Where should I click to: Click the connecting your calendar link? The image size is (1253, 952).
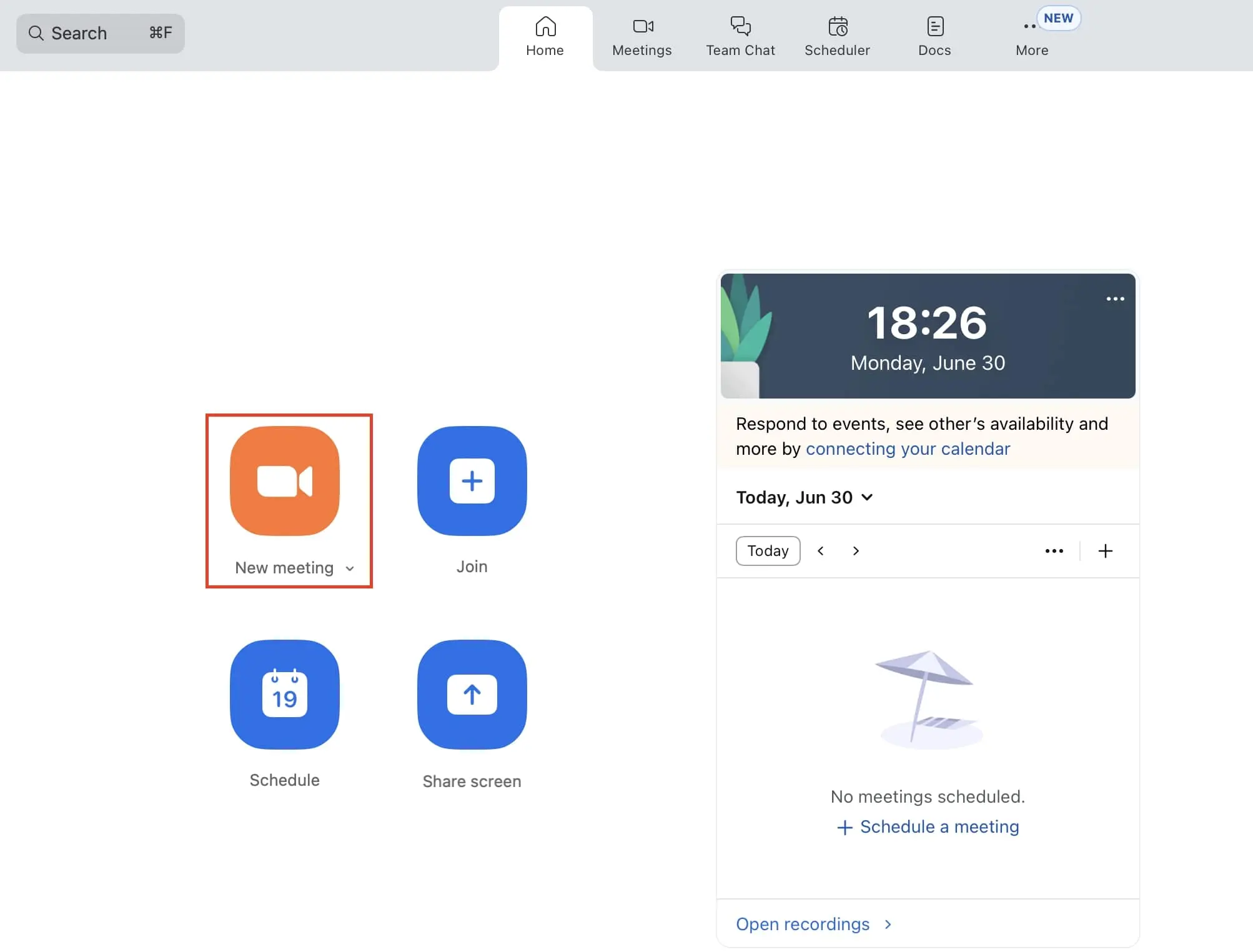pos(908,449)
